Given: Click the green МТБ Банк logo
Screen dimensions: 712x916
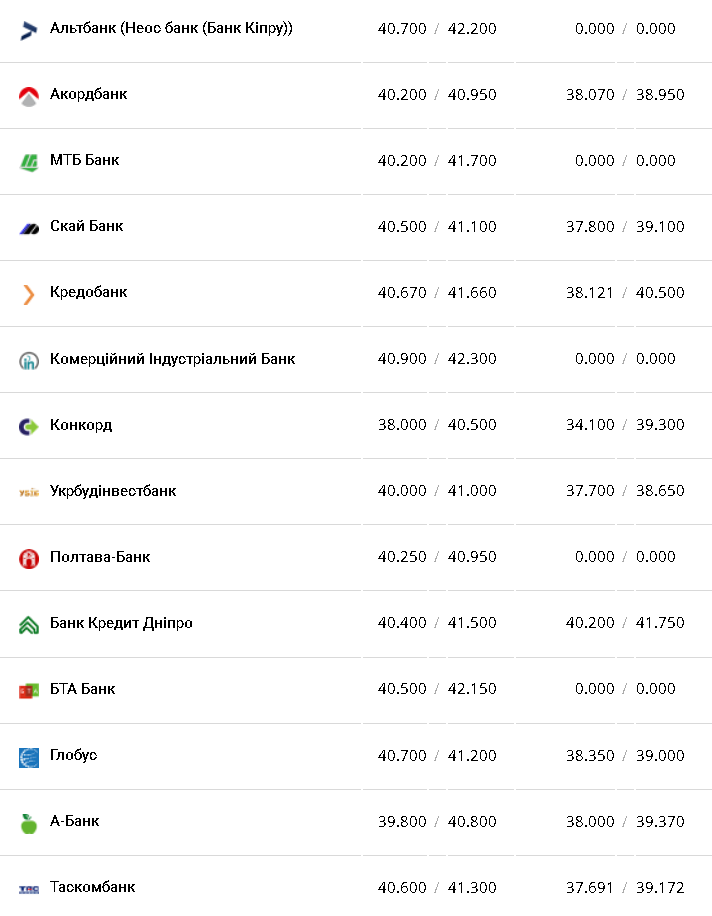Looking at the screenshot, I should (28, 162).
